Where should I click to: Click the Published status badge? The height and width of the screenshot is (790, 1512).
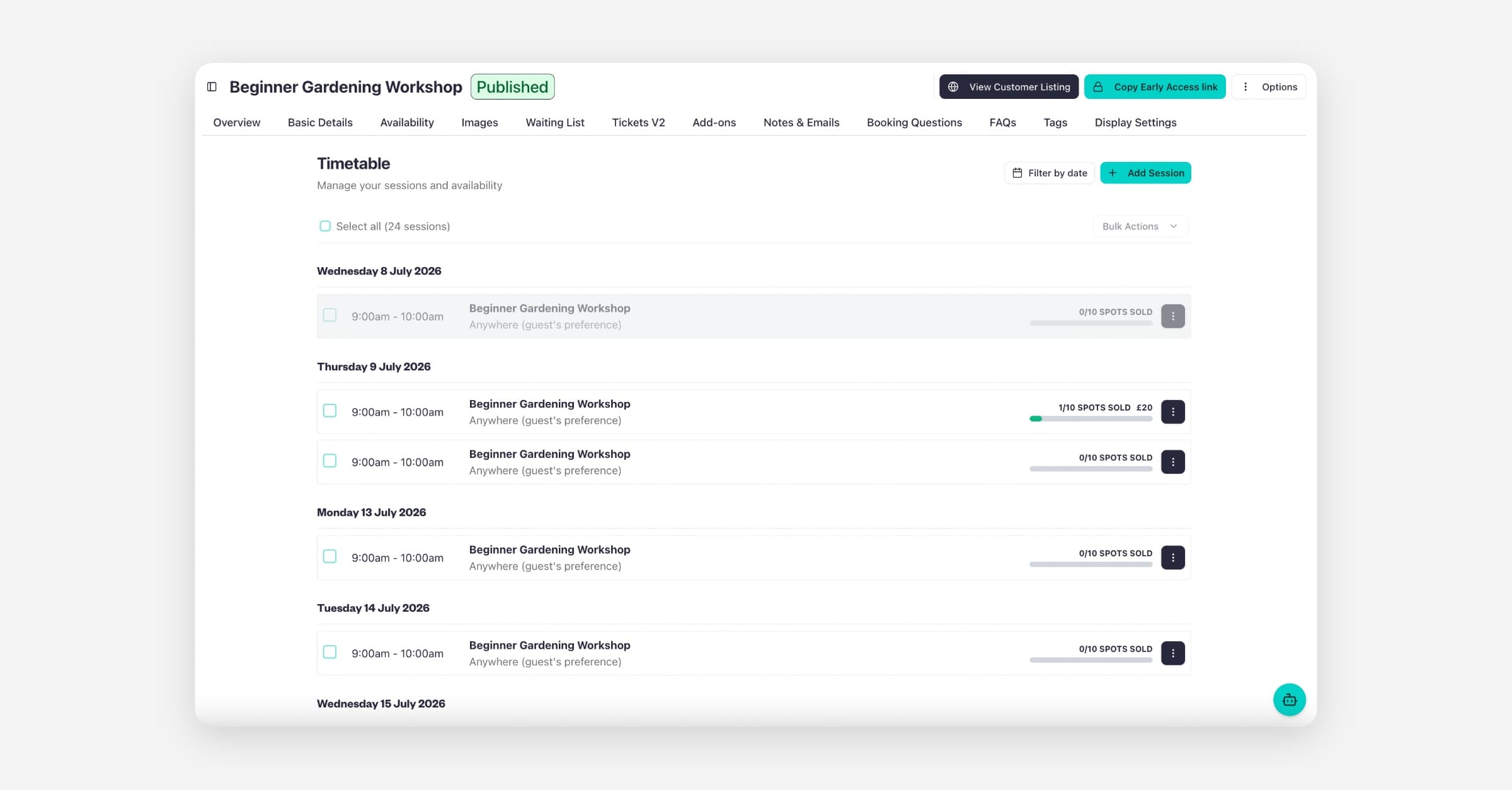[x=512, y=87]
